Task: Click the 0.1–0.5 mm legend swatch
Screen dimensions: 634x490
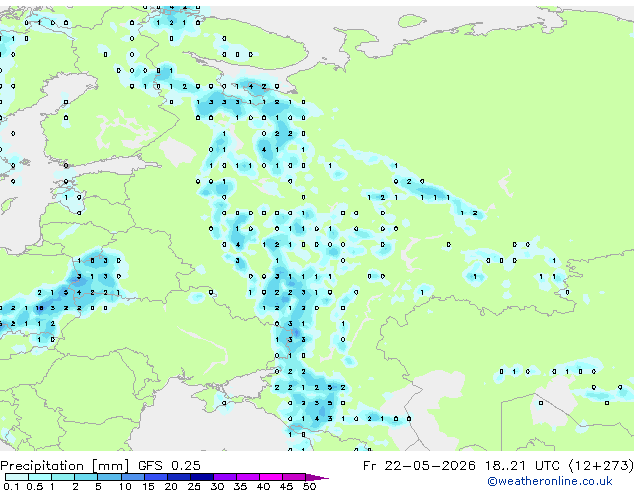Action: tap(17, 477)
